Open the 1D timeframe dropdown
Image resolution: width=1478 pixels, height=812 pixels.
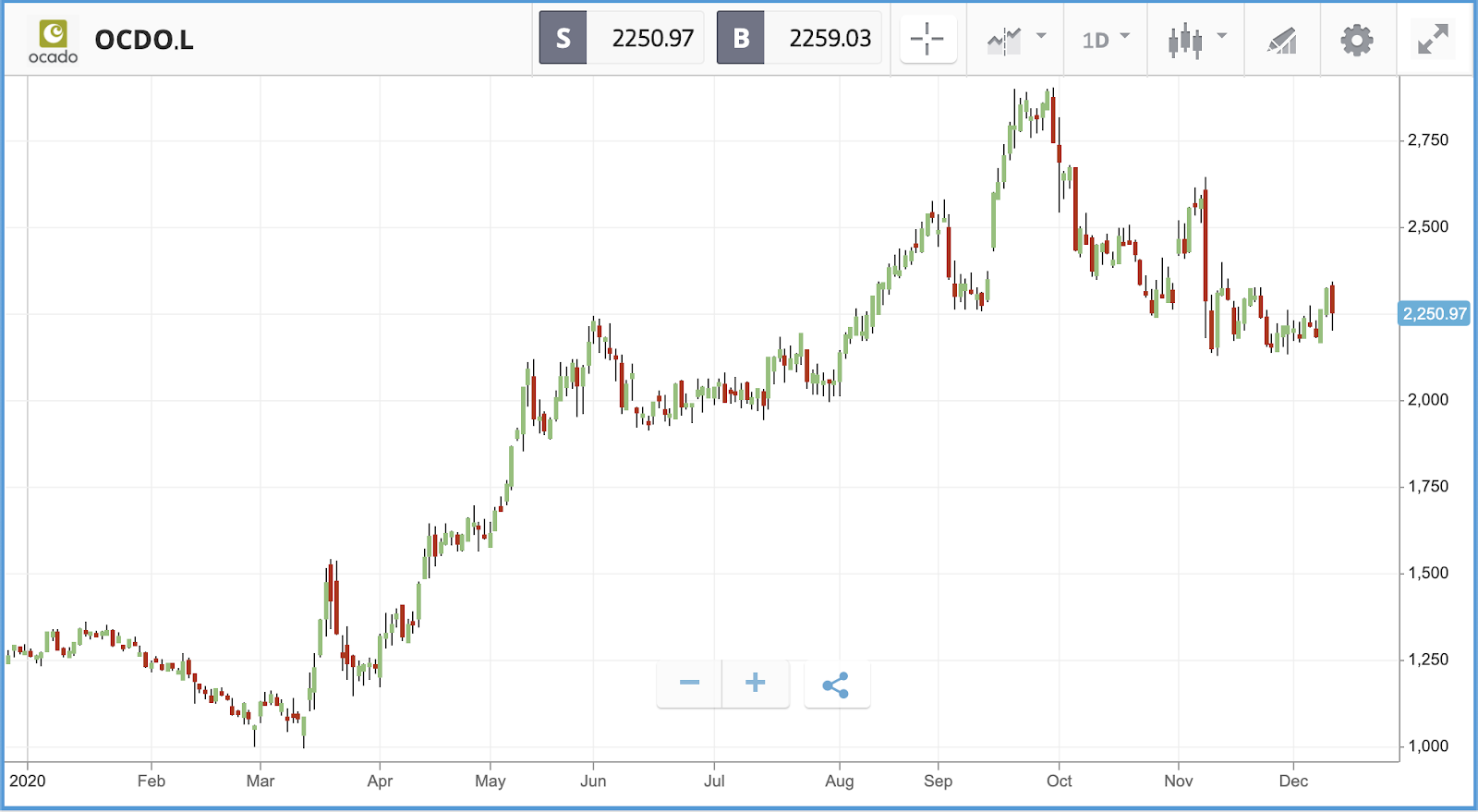click(1106, 40)
